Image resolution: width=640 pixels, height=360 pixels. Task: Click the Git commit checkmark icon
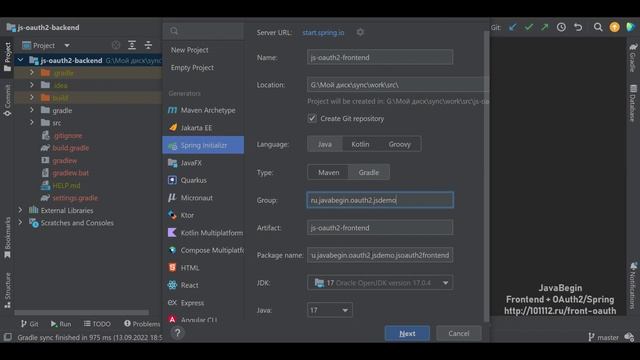pos(529,27)
